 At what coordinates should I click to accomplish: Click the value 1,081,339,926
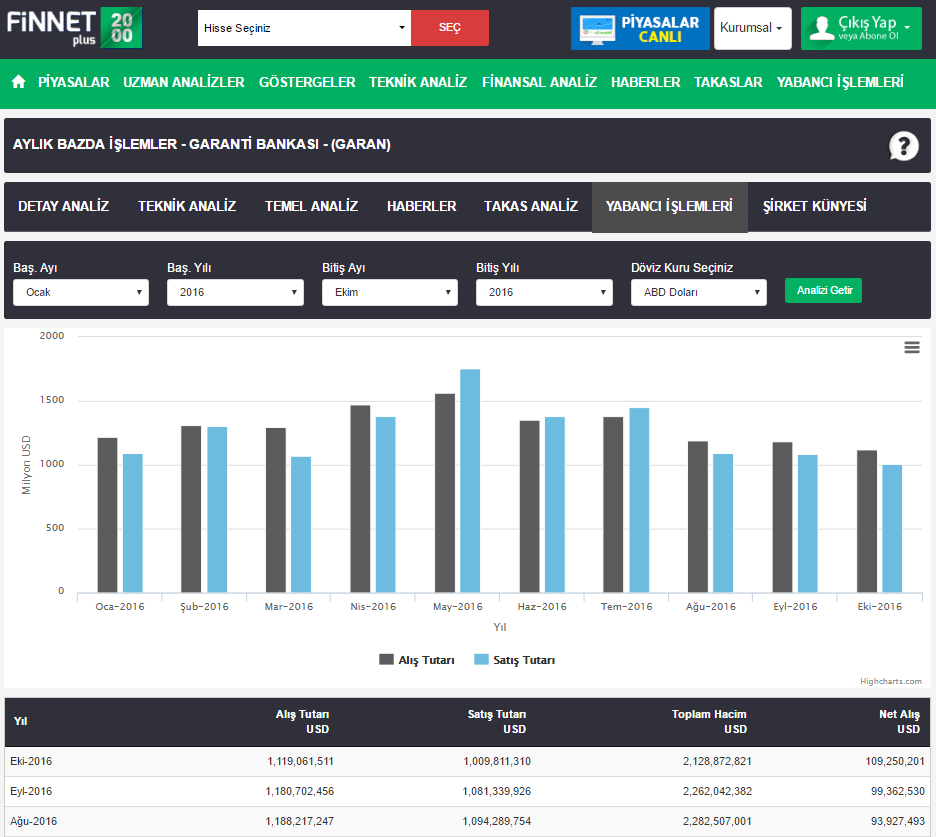pyautogui.click(x=497, y=791)
